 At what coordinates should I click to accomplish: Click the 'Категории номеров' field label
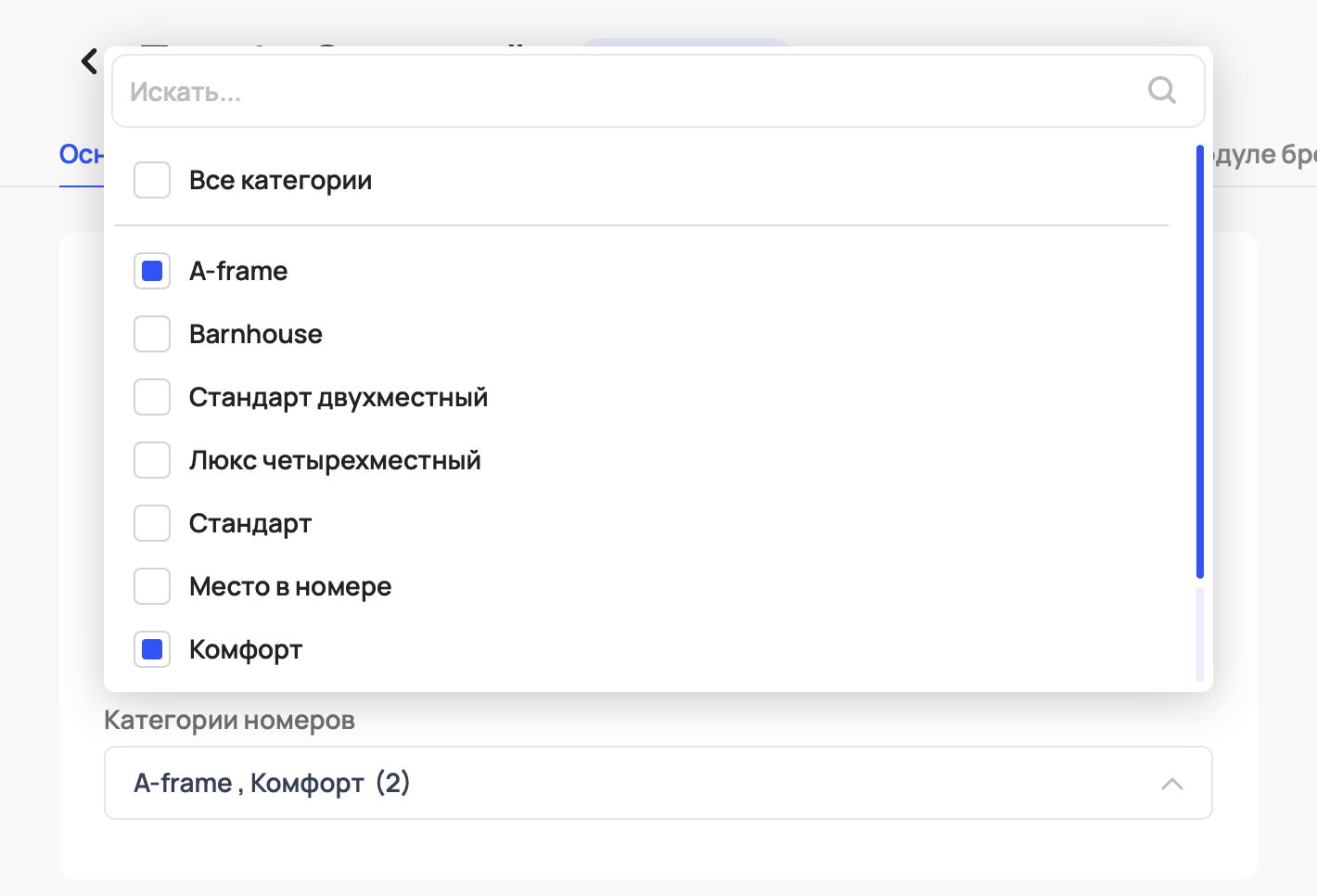[229, 720]
